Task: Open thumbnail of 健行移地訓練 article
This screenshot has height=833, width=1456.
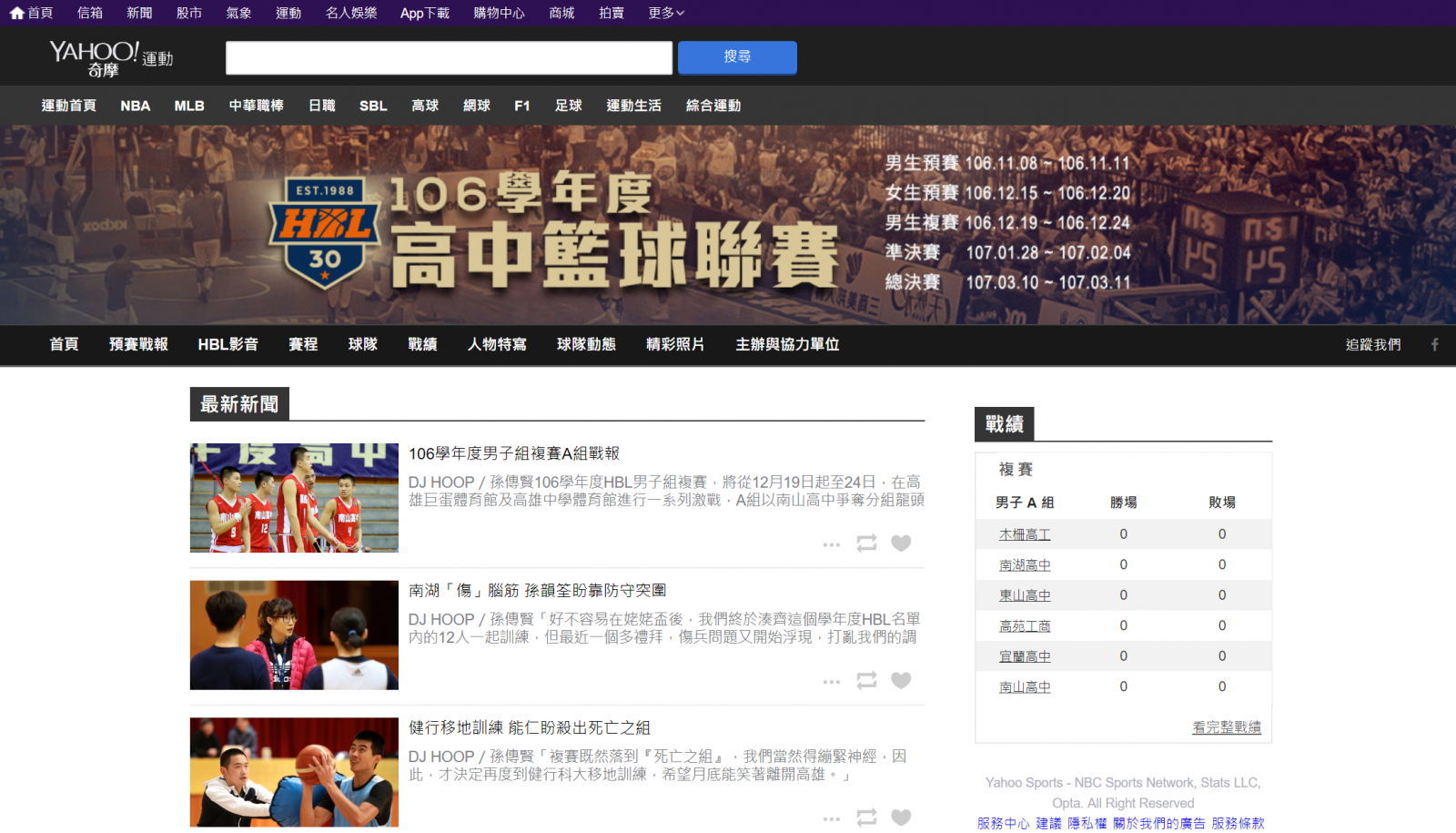Action: point(294,772)
